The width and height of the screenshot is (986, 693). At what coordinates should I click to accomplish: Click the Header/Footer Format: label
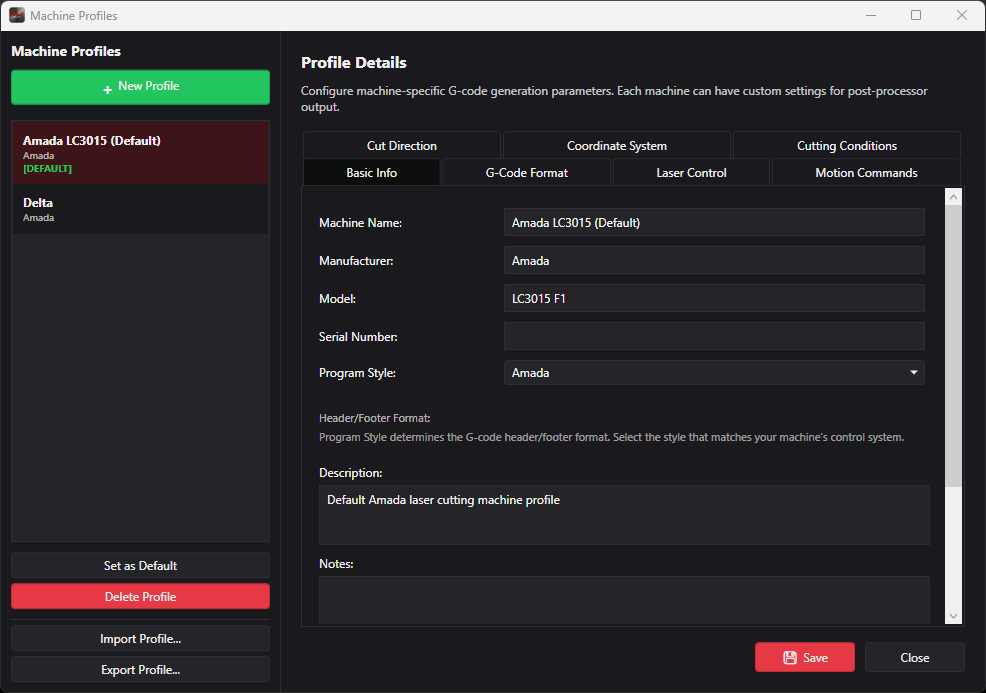(374, 418)
